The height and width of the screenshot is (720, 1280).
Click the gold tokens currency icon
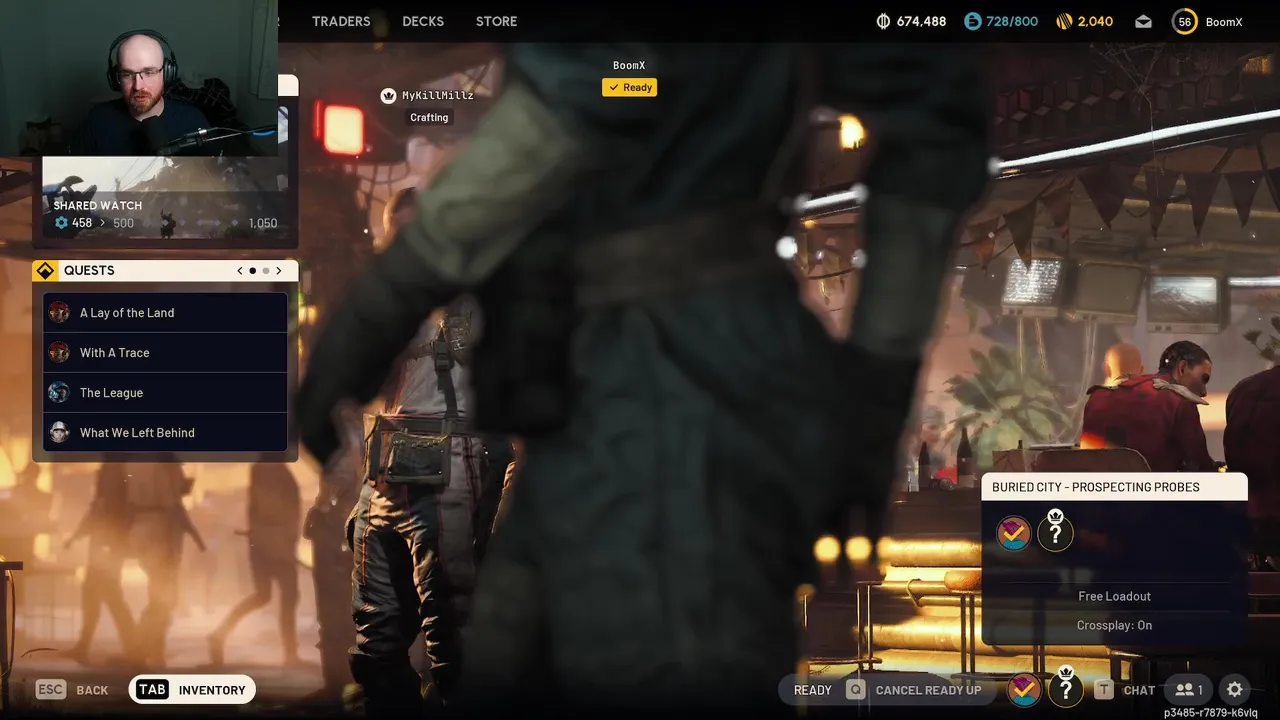(x=1064, y=21)
